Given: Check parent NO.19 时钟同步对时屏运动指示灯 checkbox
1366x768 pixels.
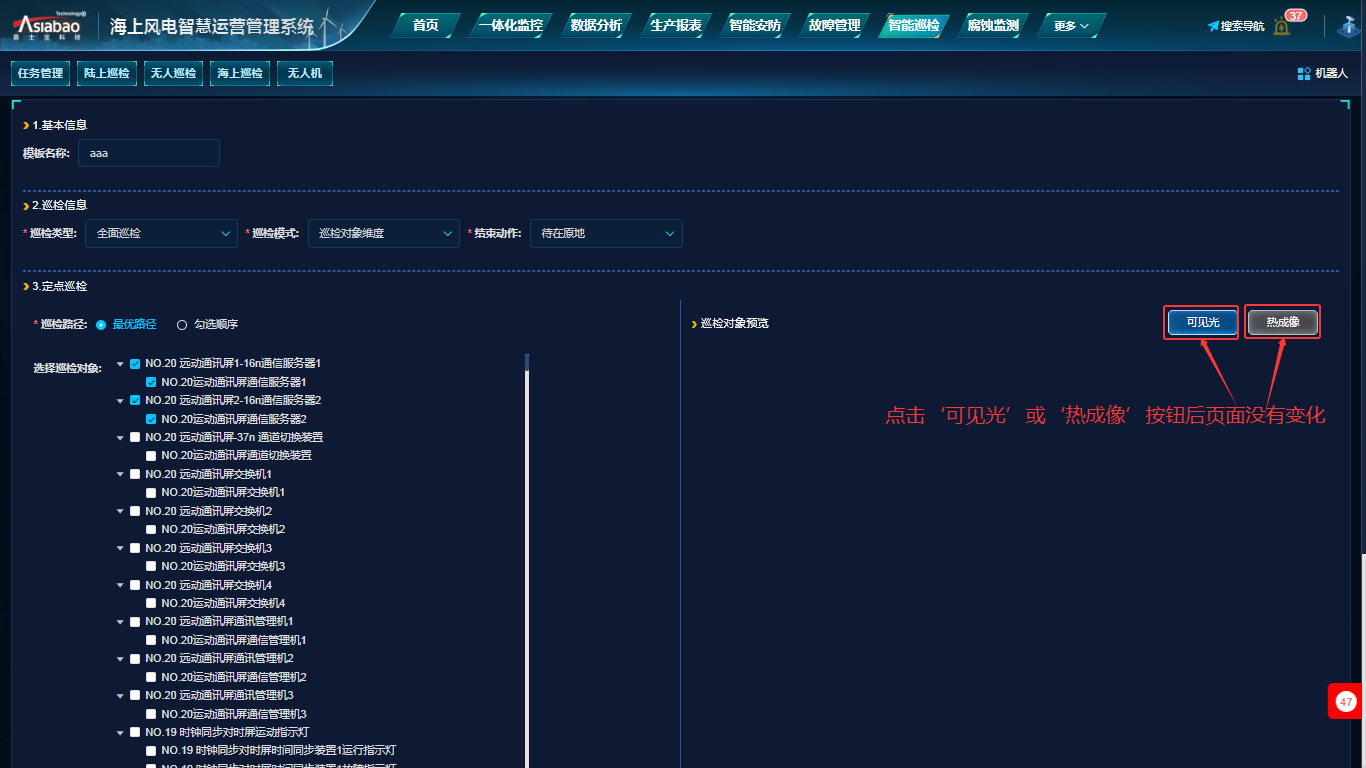Looking at the screenshot, I should [135, 732].
